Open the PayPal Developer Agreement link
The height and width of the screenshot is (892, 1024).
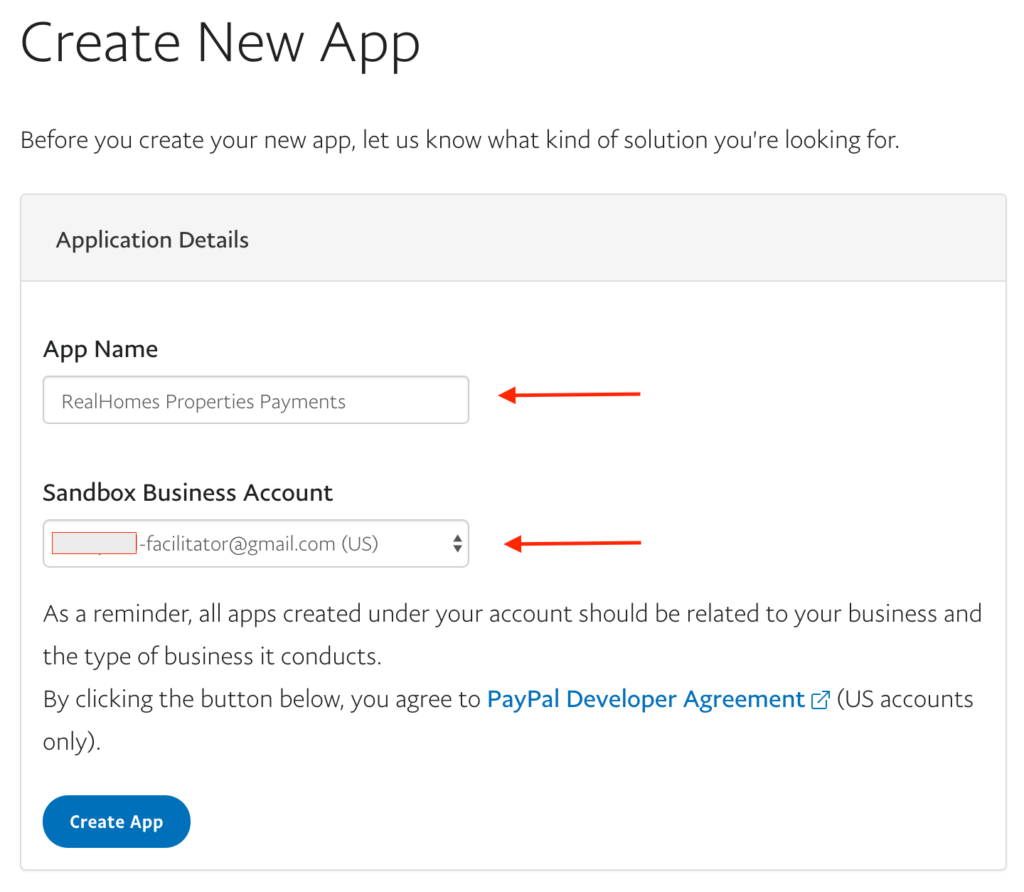point(646,699)
